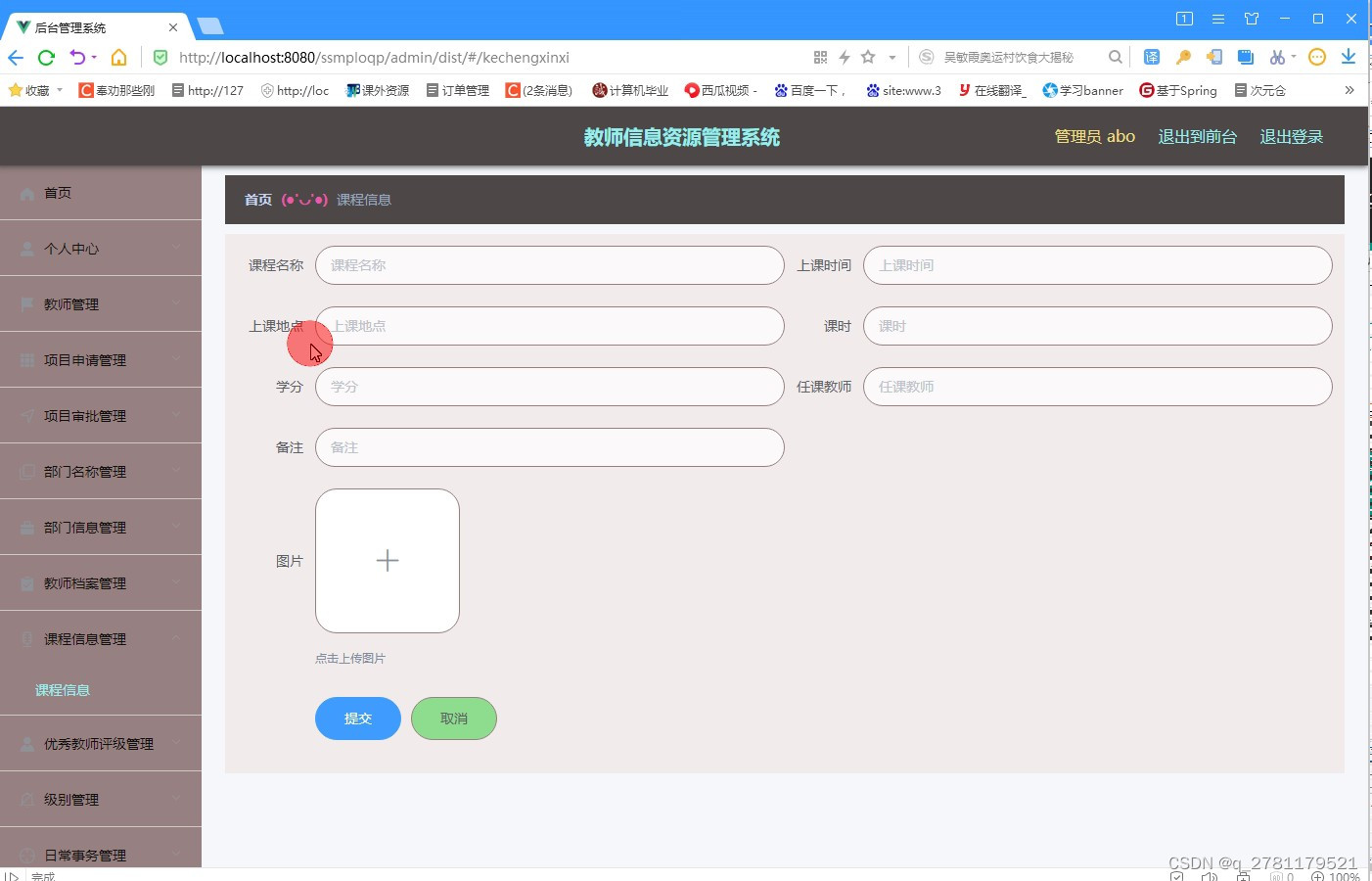The height and width of the screenshot is (881, 1372).
Task: Expand the 教师档案管理 sidebar menu
Action: 101,583
